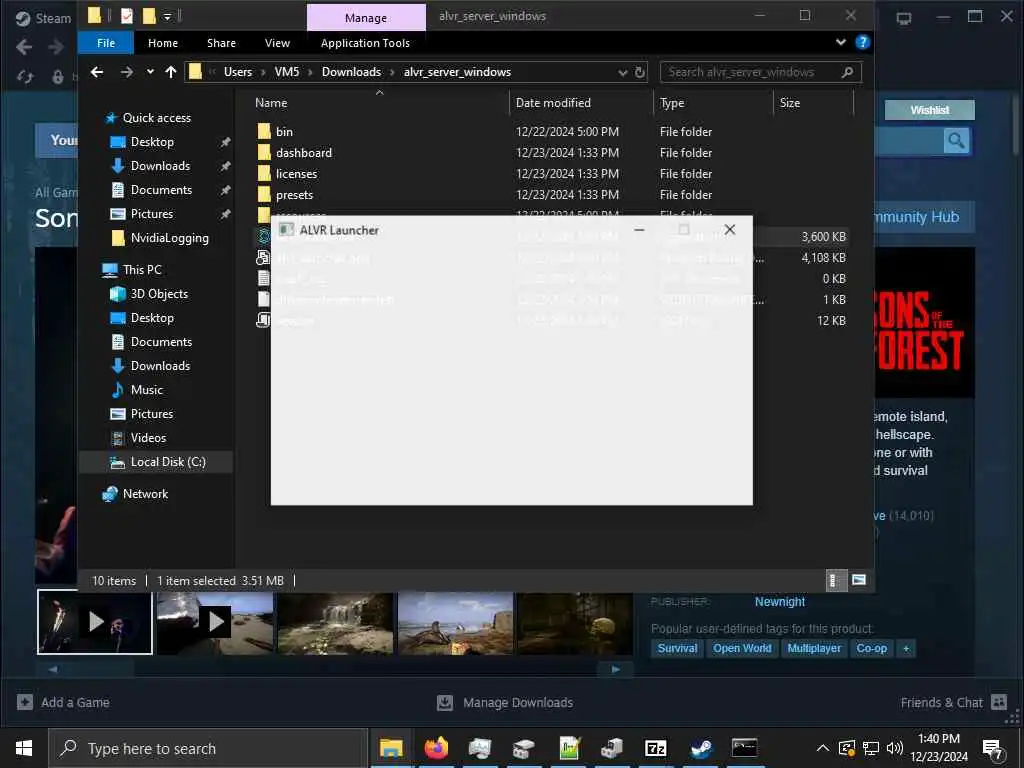This screenshot has height=768, width=1024.
Task: Click the Survival tag in Steam
Action: pyautogui.click(x=677, y=648)
